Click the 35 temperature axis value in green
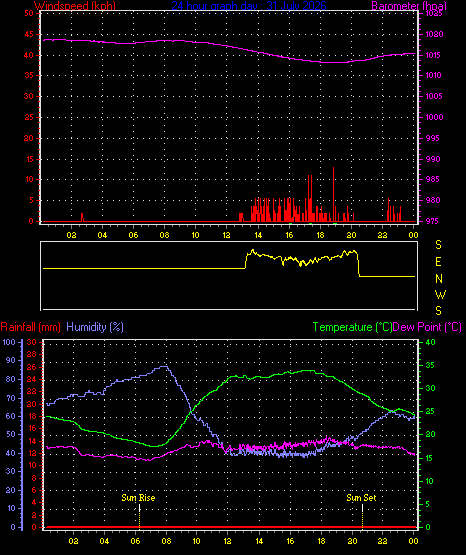This screenshot has width=466, height=555. [x=430, y=365]
